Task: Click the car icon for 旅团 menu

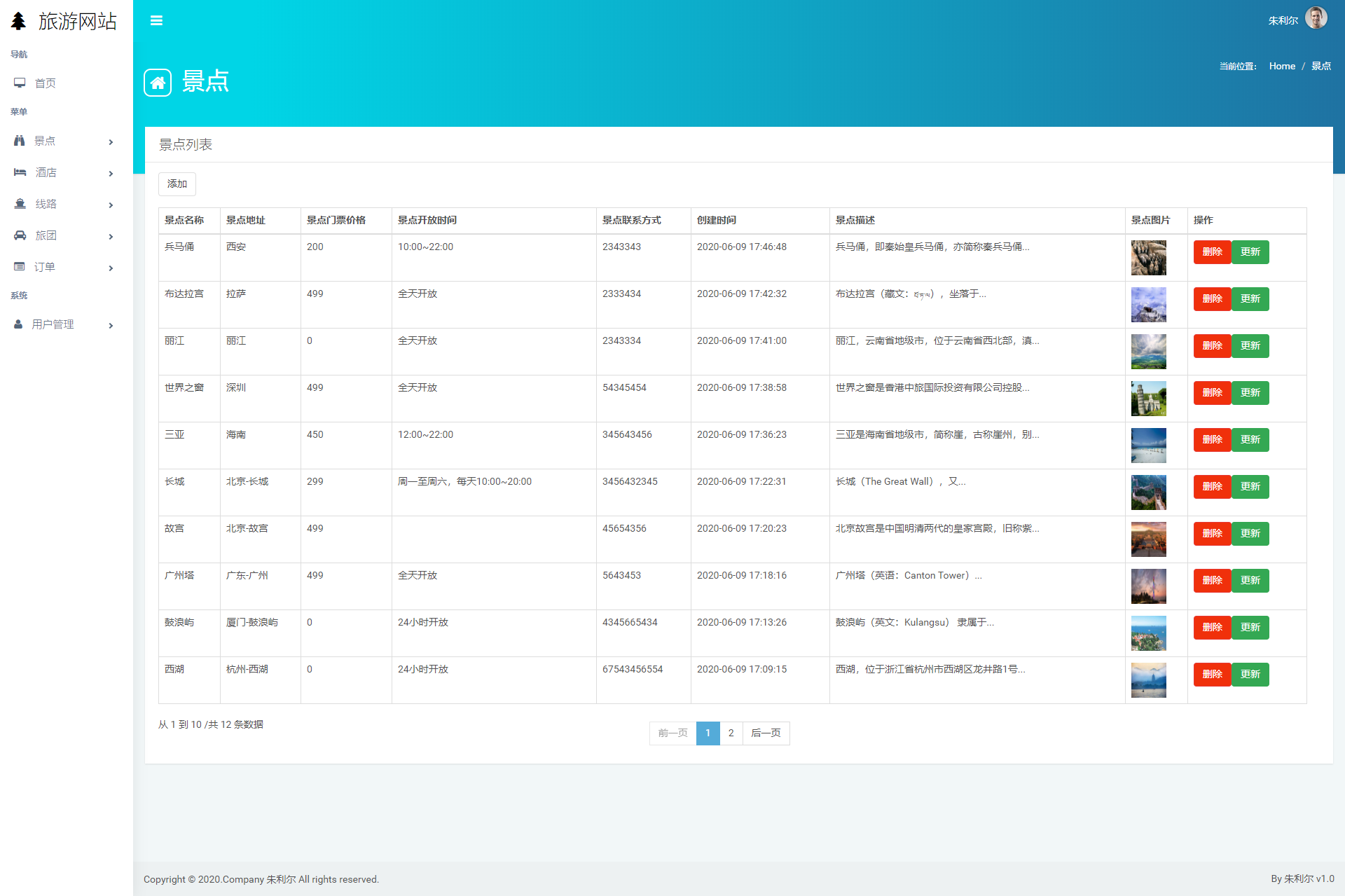Action: 20,235
